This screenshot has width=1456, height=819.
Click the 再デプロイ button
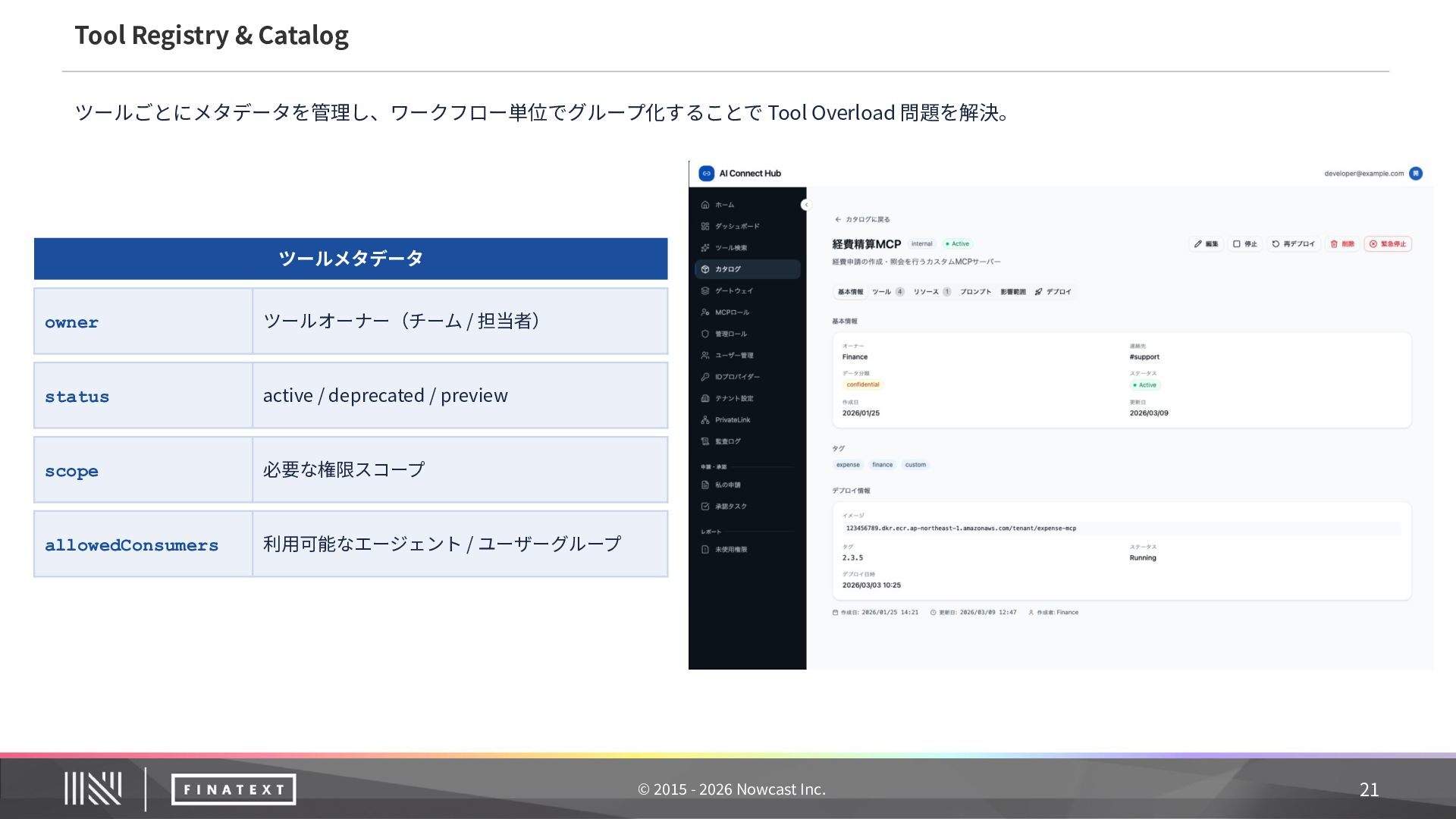(1293, 244)
